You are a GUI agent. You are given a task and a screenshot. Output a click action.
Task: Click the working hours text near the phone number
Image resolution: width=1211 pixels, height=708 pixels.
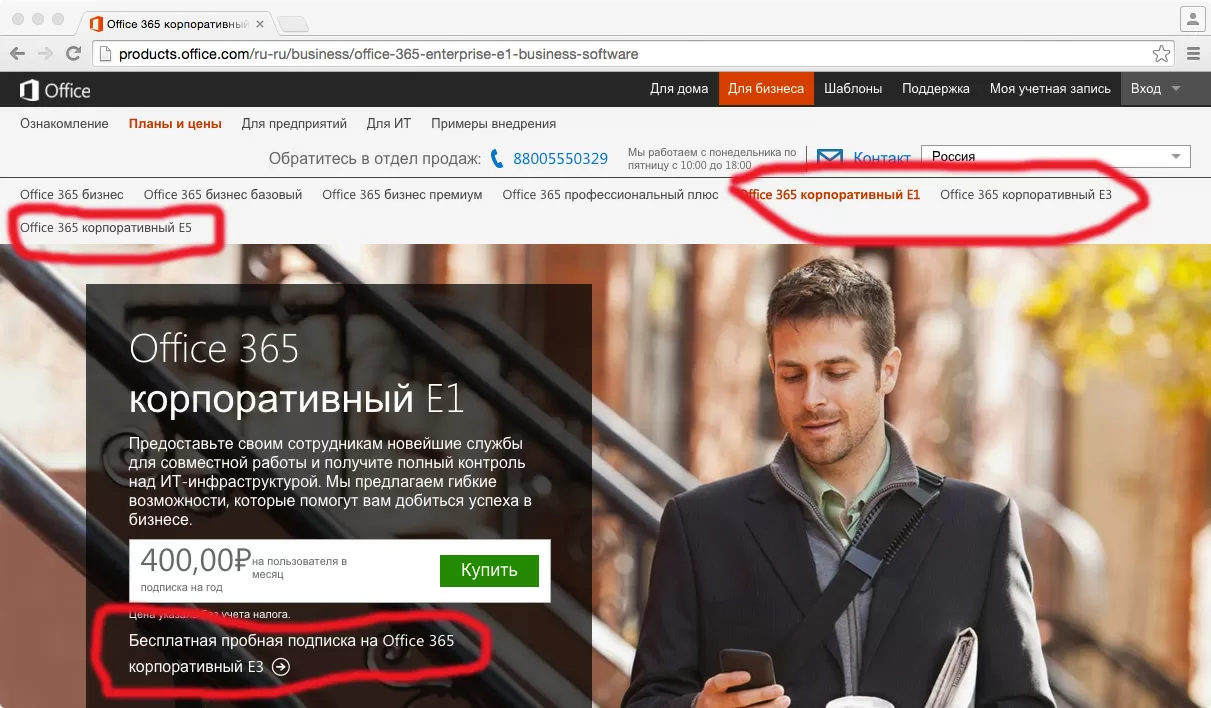click(x=712, y=158)
